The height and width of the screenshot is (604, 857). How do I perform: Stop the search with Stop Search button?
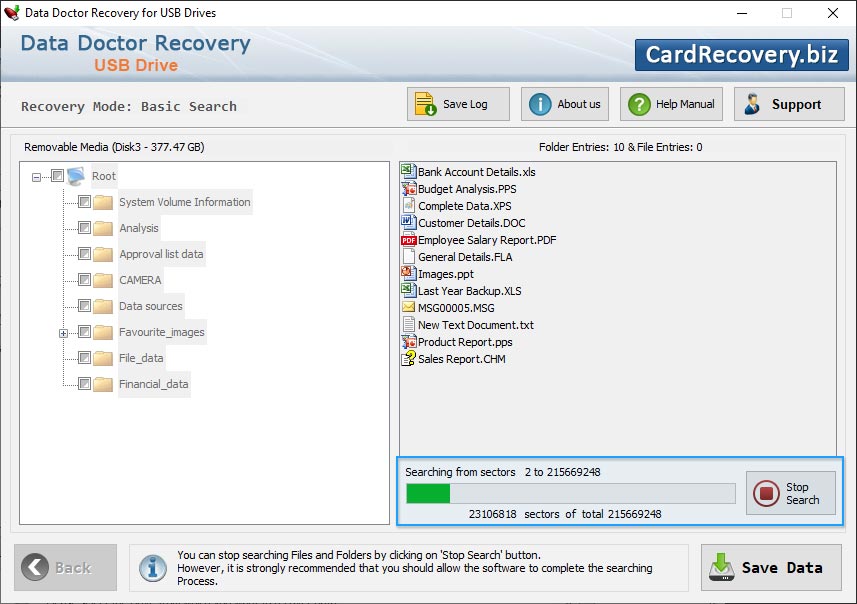(x=791, y=493)
